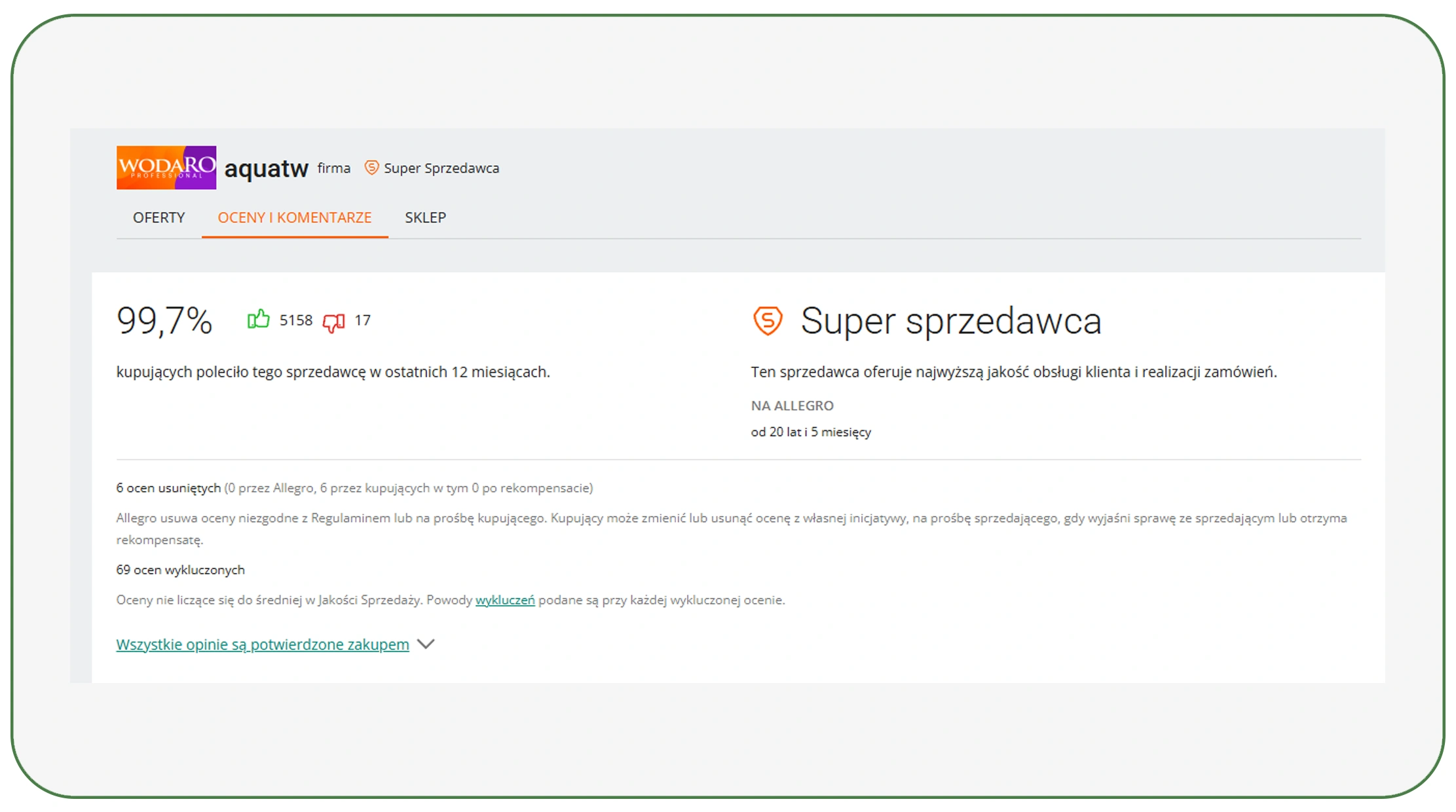Click the green thumbs-up positive ratings icon
The height and width of the screenshot is (812, 1456).
[259, 320]
